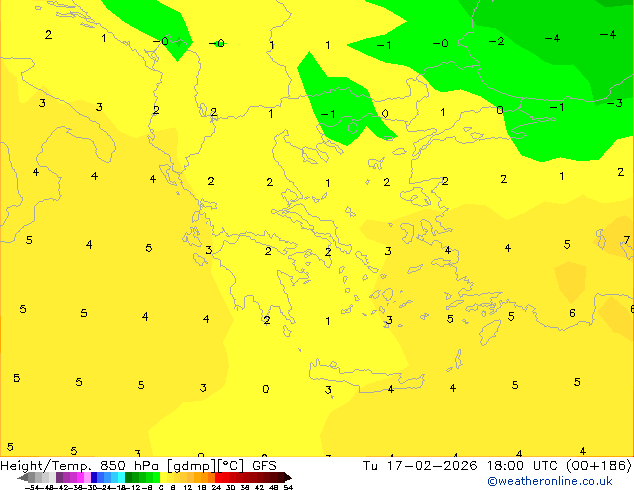Click the 'Height/Temp. 850 hPa' map title
The image size is (634, 490).
pyautogui.click(x=80, y=465)
